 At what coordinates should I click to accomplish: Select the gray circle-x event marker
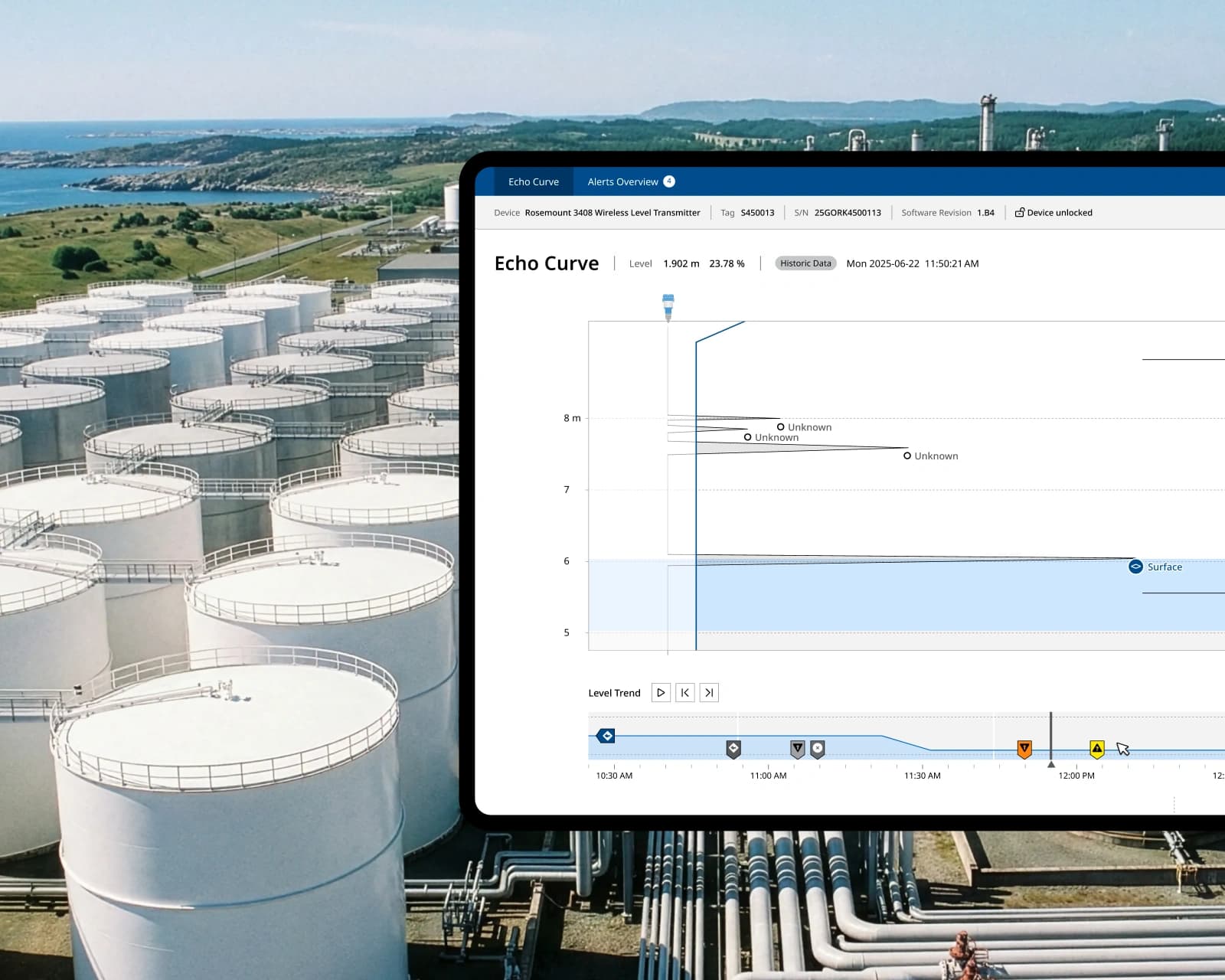818,749
